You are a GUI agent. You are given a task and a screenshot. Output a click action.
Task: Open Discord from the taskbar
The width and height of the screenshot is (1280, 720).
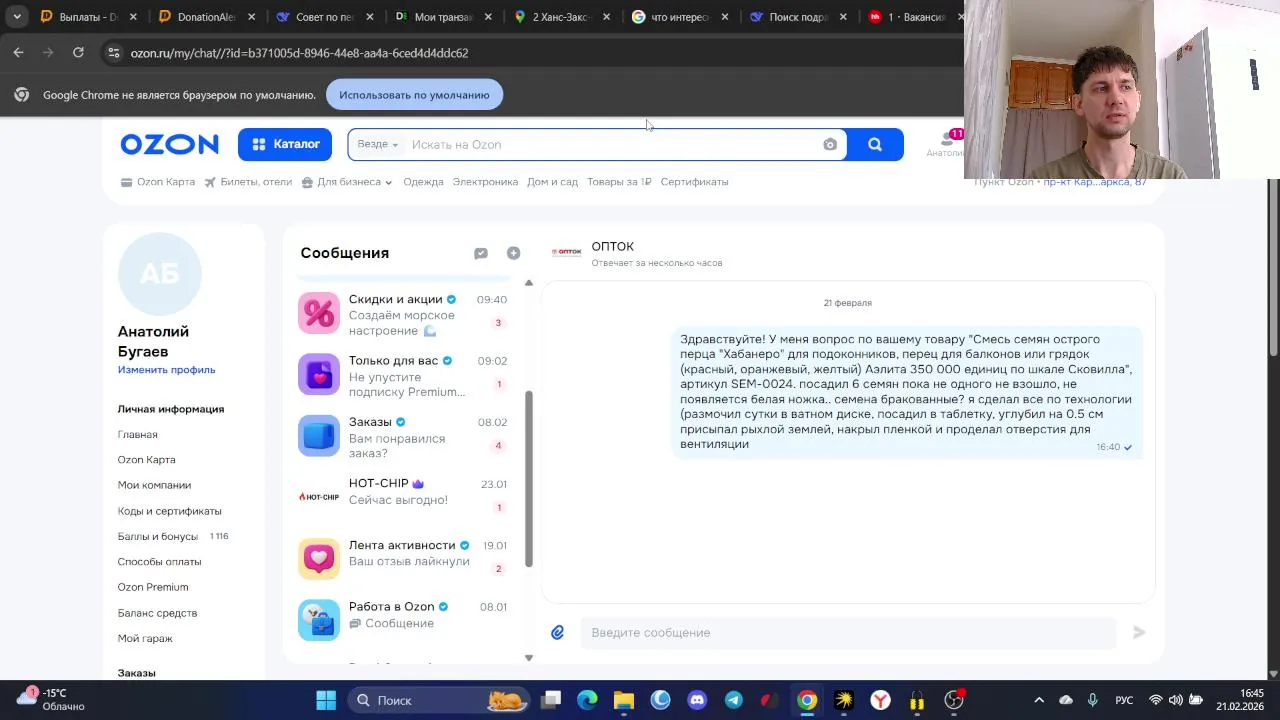tap(697, 700)
